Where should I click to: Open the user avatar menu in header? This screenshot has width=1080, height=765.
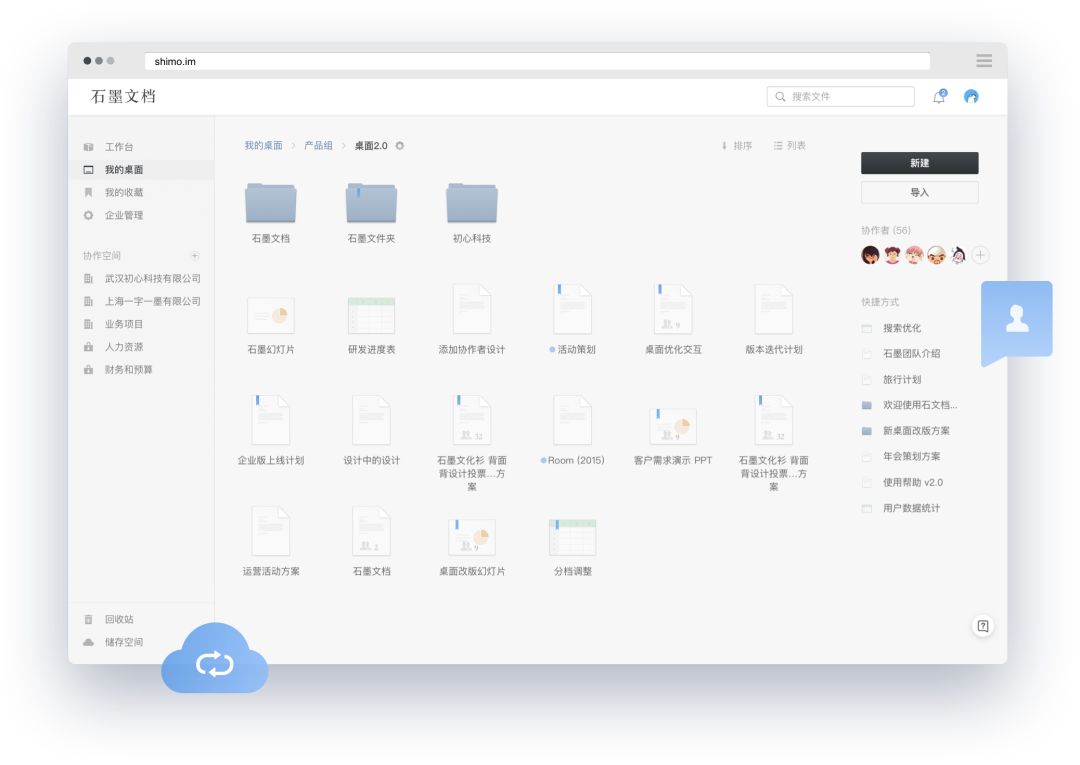click(x=971, y=96)
